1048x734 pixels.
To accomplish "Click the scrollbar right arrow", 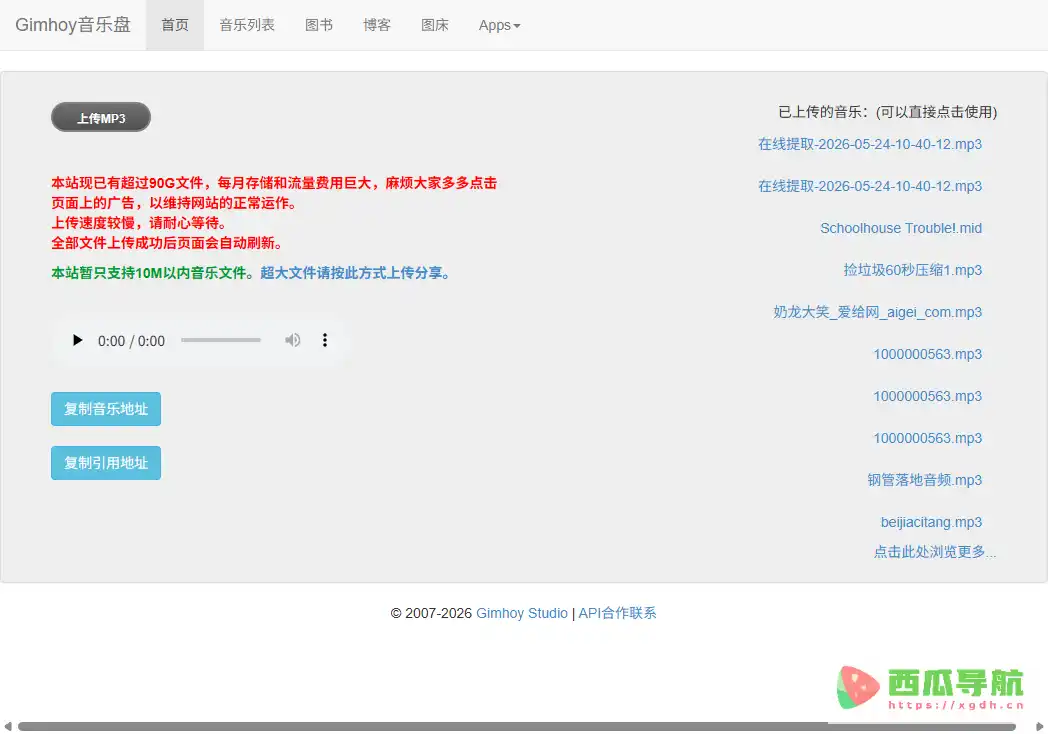I will pos(1039,727).
